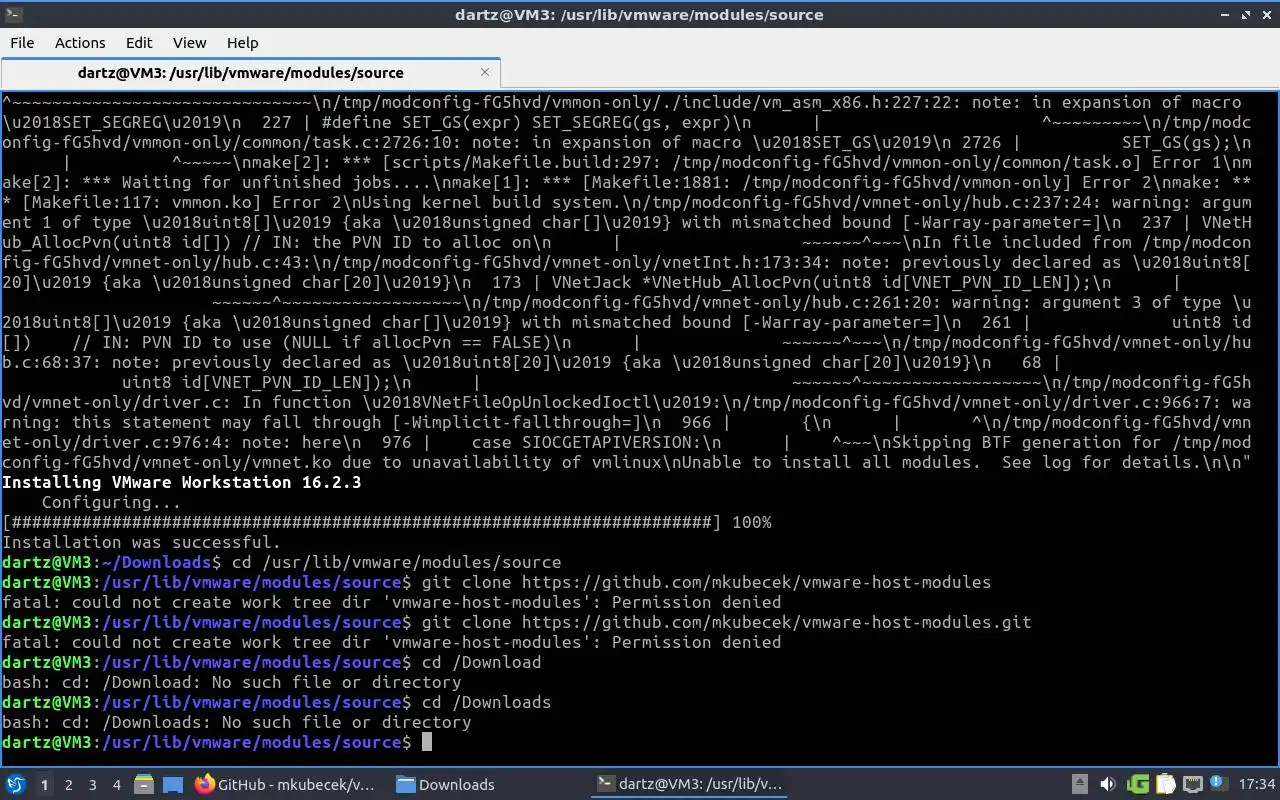Select the terminal window in the taskbar
Screen dimensions: 1280x800
coord(690,785)
